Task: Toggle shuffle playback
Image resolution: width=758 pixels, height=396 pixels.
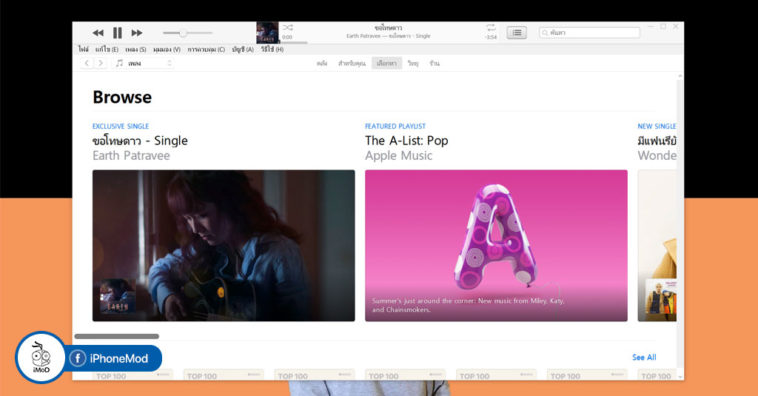Action: 288,28
